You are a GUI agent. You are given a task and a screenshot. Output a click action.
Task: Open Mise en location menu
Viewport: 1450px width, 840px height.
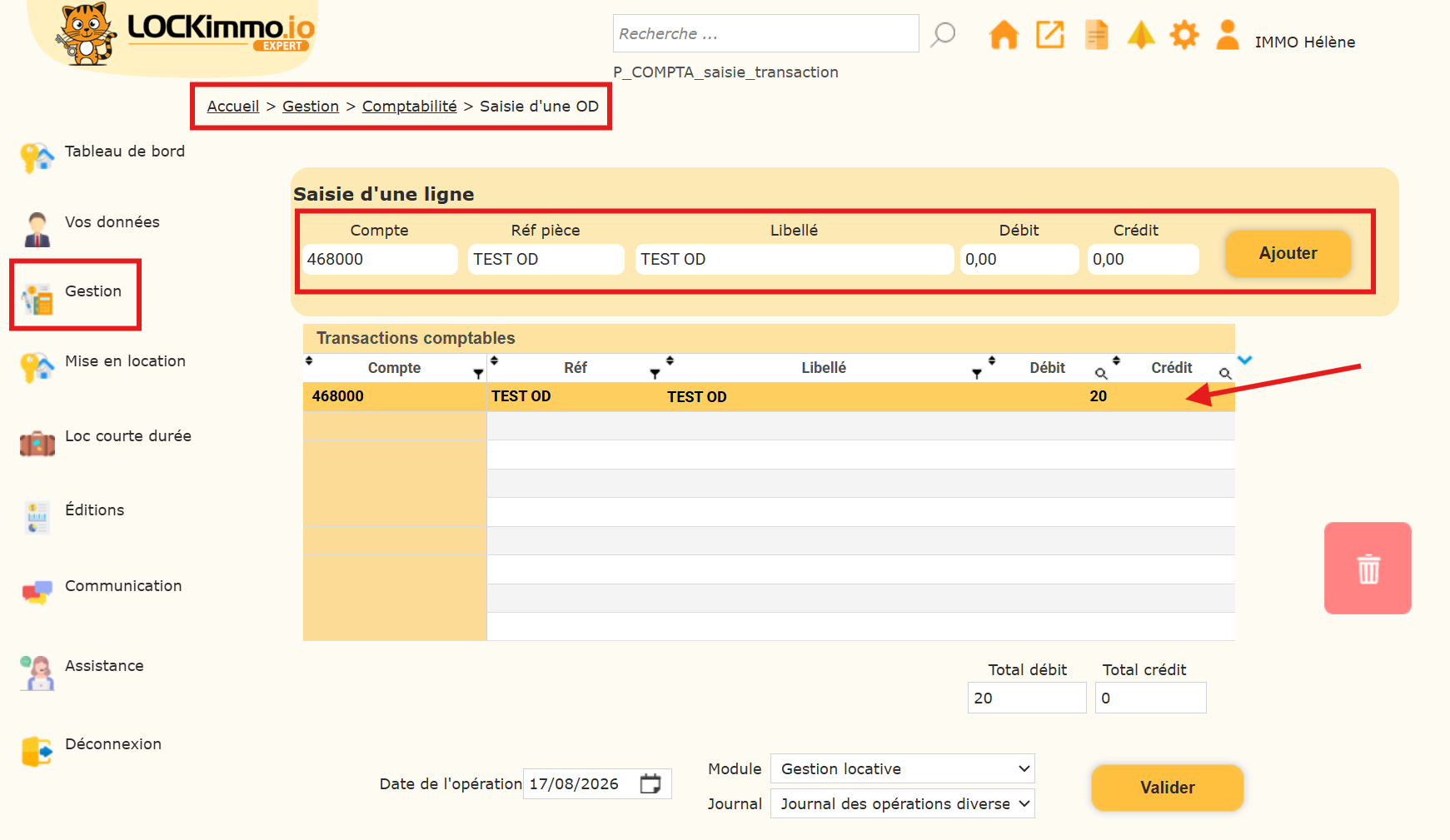click(125, 361)
